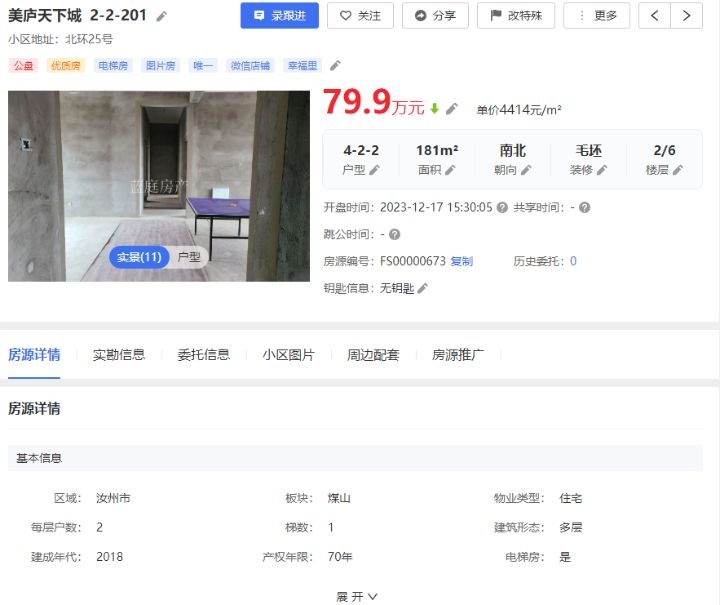The width and height of the screenshot is (720, 605).
Task: Click the edit pencil beside the listing title
Action: click(x=162, y=16)
